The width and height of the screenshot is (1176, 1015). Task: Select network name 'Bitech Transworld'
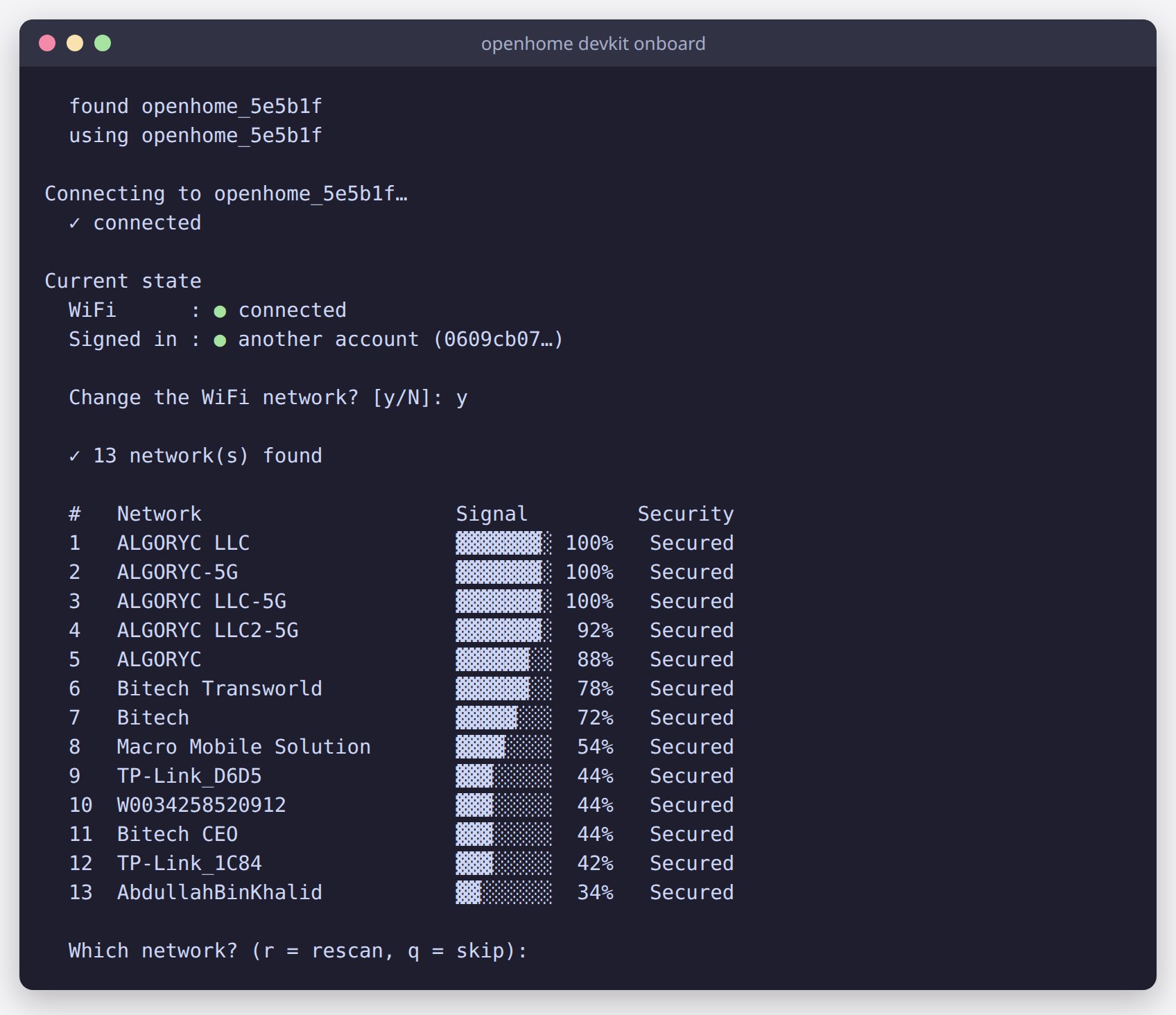click(219, 688)
